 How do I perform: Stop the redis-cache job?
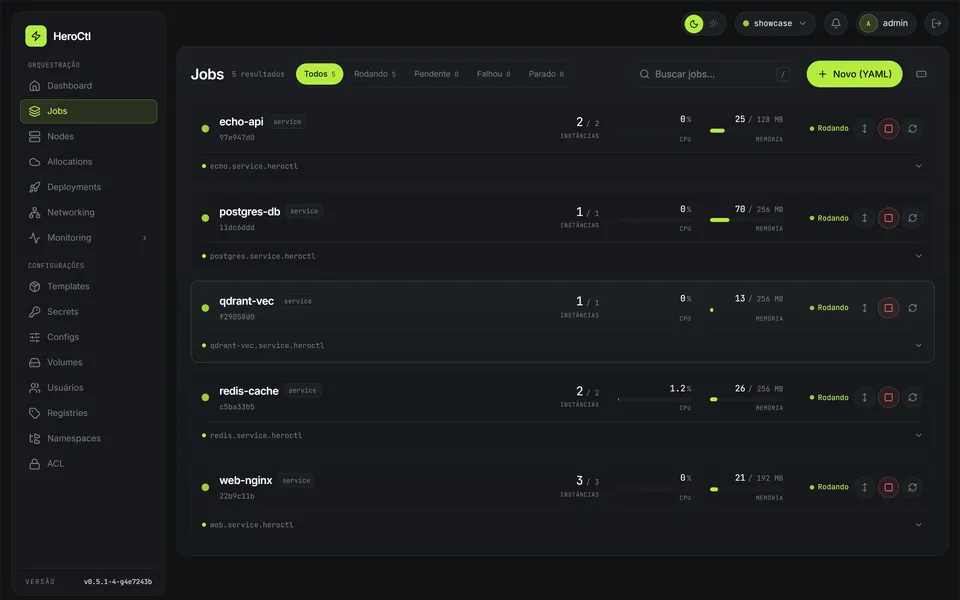888,397
